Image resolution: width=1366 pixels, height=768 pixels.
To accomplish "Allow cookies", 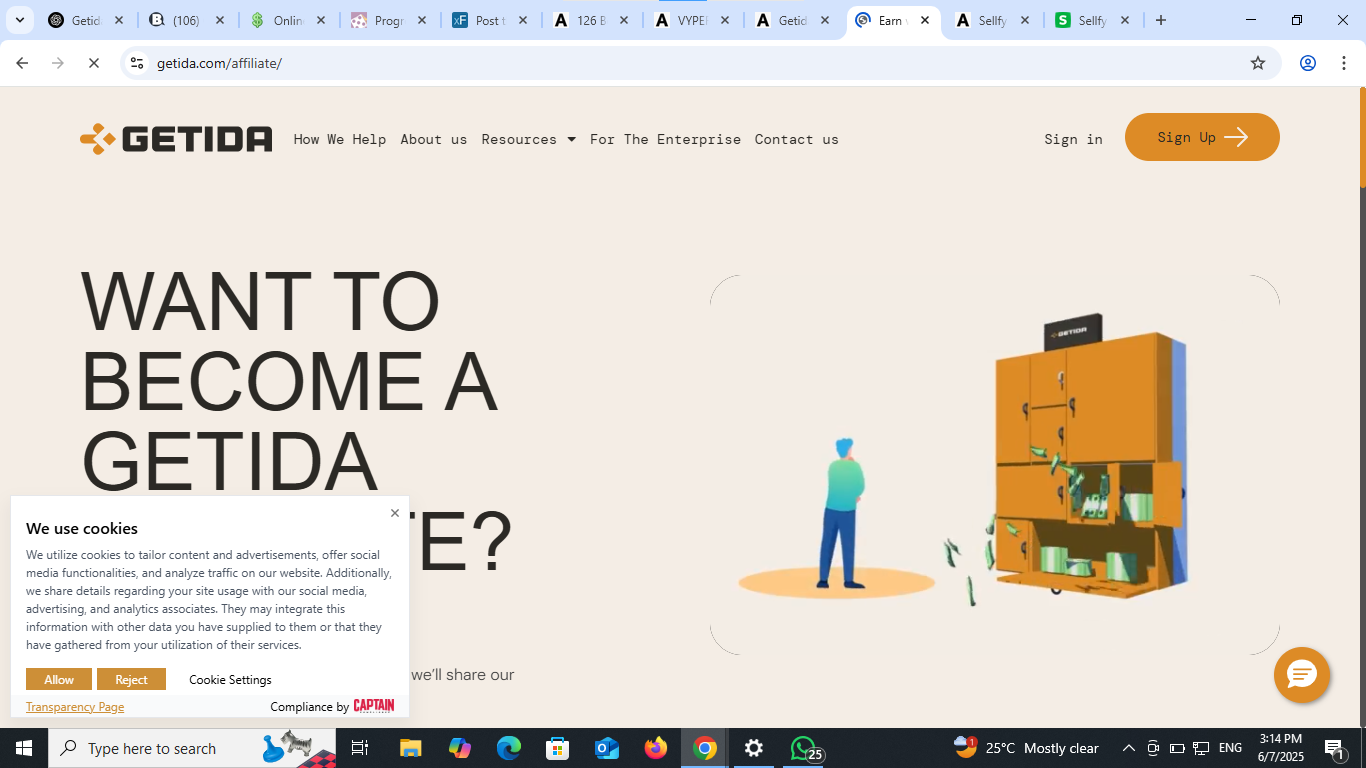I will (x=59, y=679).
